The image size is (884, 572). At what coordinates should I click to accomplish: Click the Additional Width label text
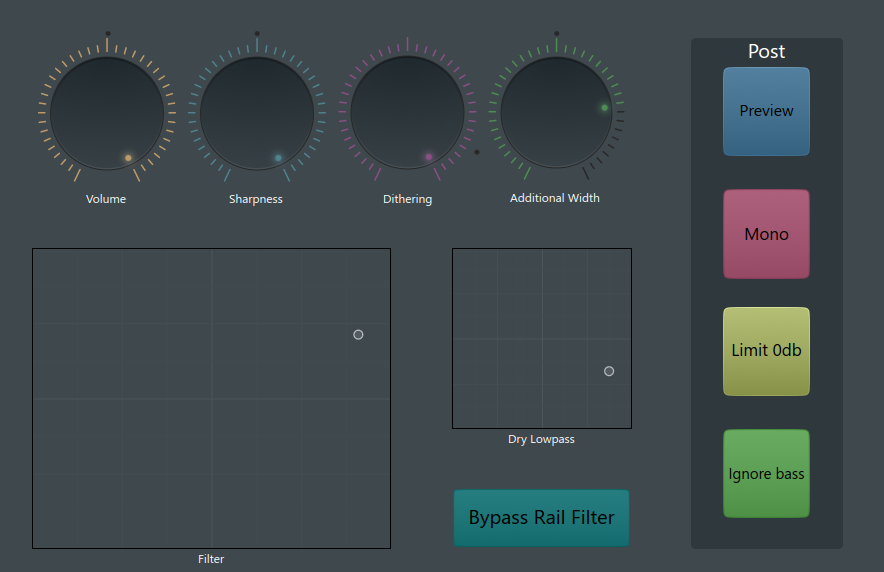(555, 198)
